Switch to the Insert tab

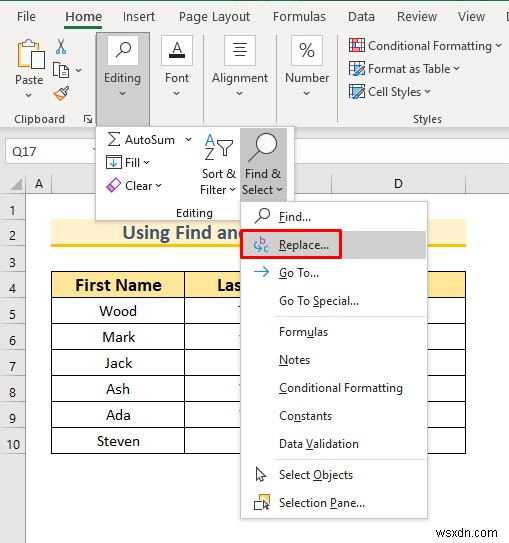(x=139, y=17)
